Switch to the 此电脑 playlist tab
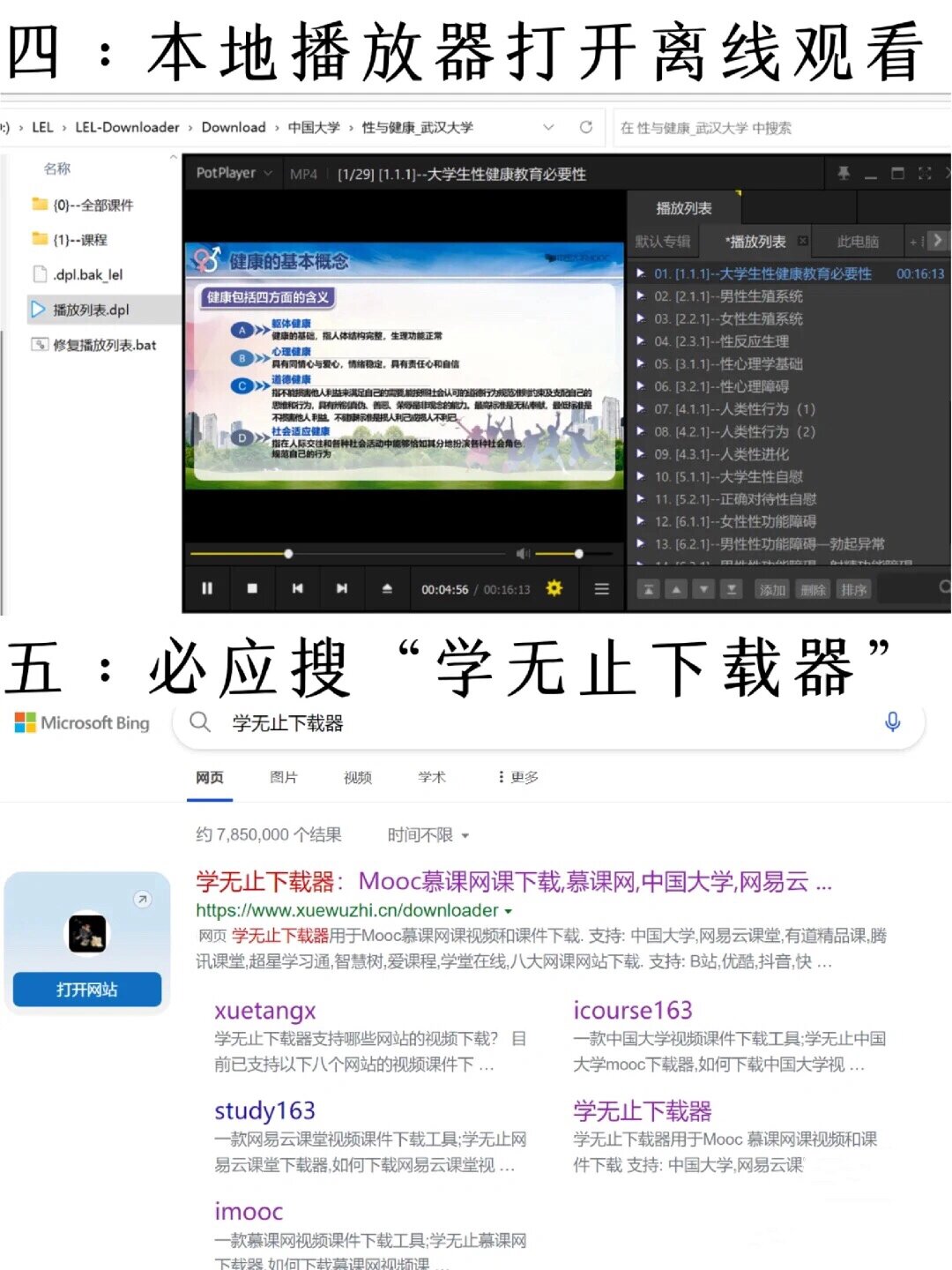The width and height of the screenshot is (952, 1270). [x=858, y=241]
